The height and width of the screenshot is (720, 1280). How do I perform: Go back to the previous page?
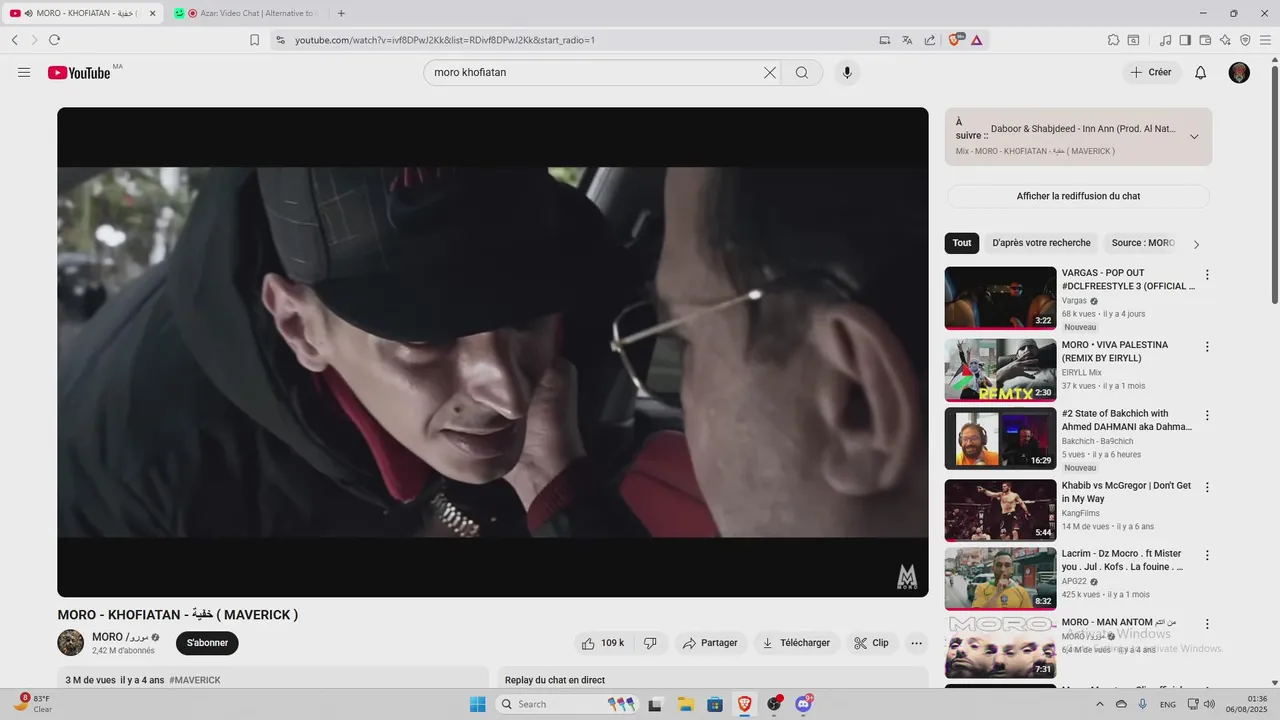15,40
